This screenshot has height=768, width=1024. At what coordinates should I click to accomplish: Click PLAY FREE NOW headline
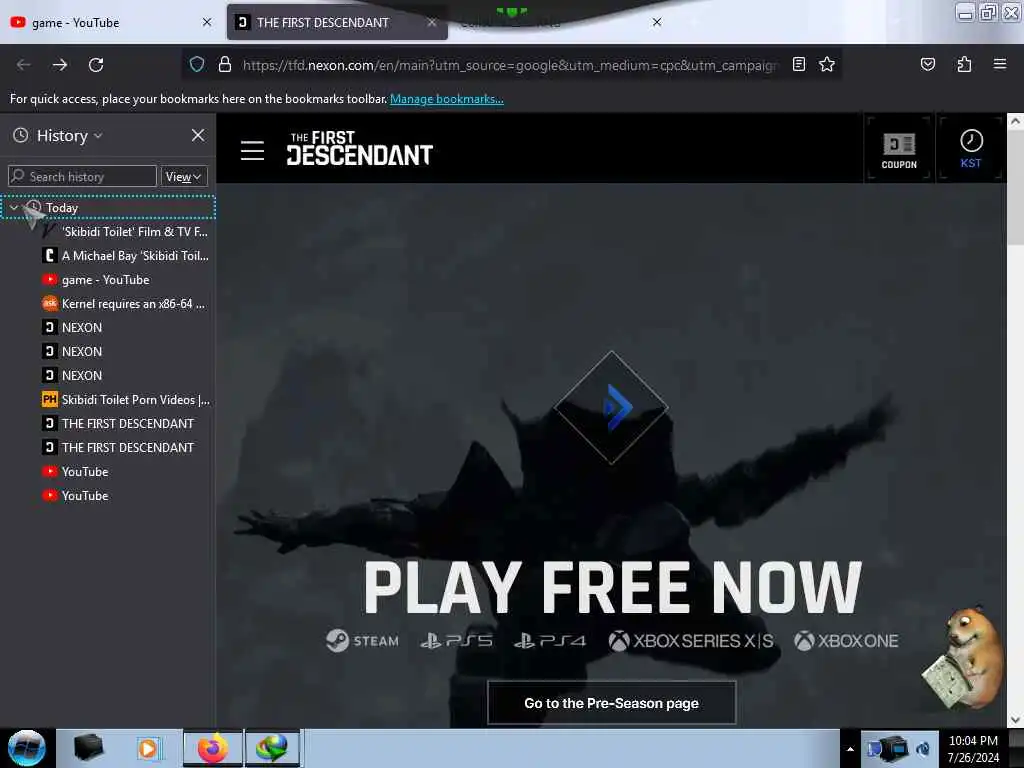tap(613, 588)
